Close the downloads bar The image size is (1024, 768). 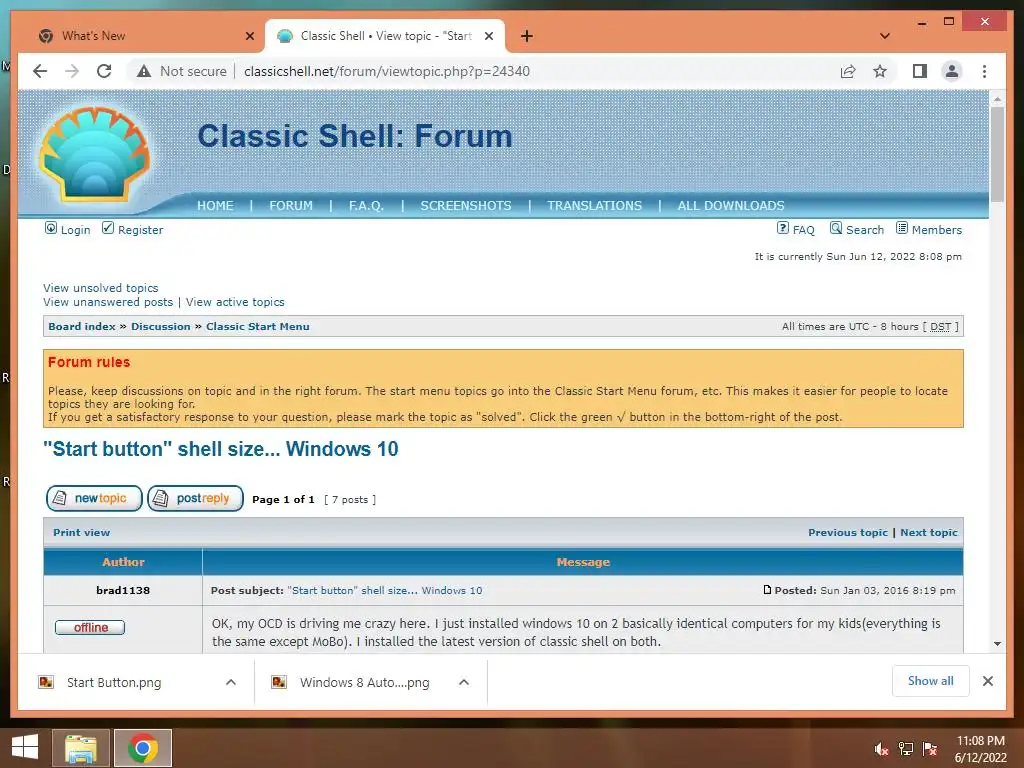987,681
